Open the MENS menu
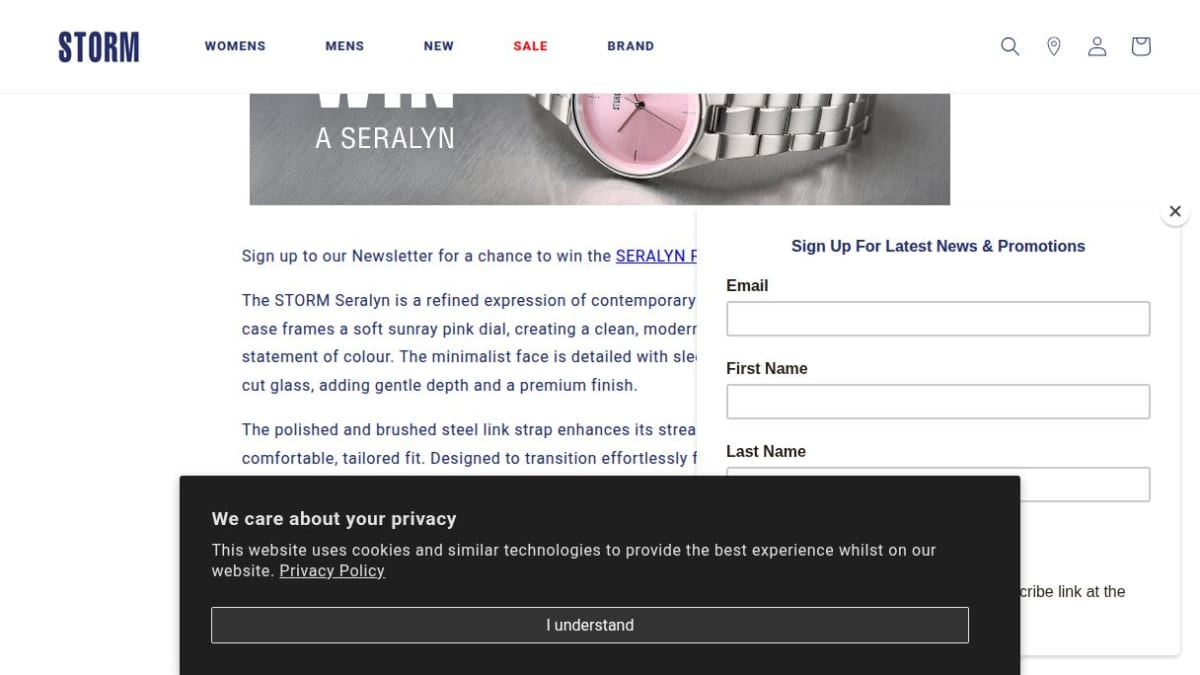 pyautogui.click(x=345, y=46)
